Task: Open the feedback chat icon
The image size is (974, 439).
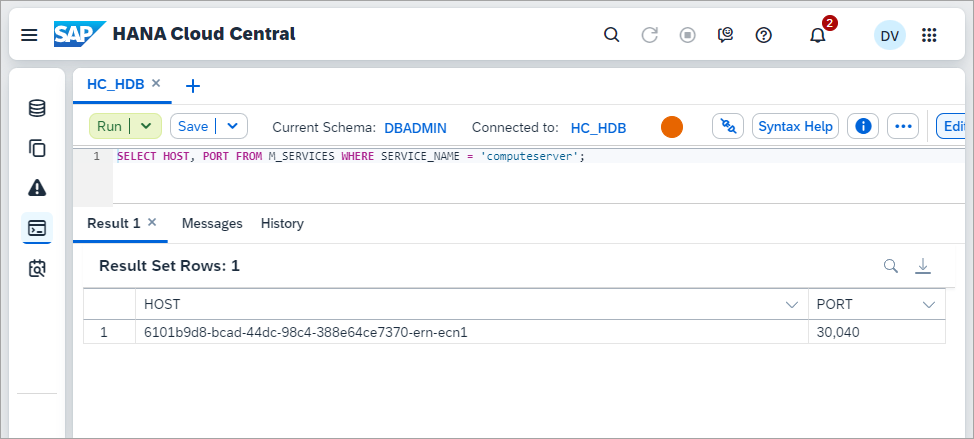Action: (725, 35)
